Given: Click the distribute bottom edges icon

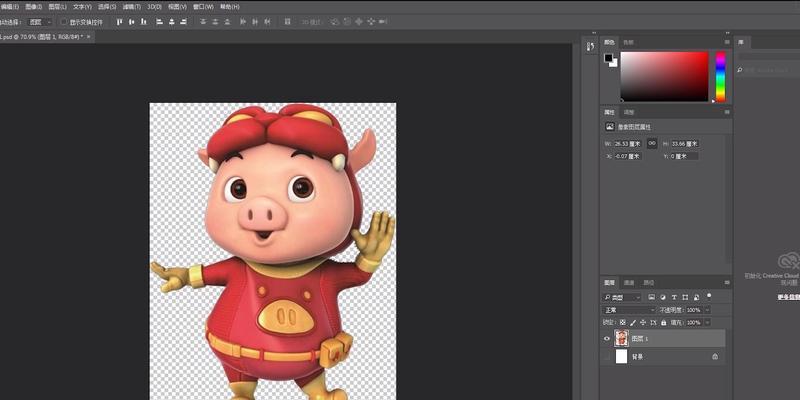Looking at the screenshot, I should tap(228, 22).
